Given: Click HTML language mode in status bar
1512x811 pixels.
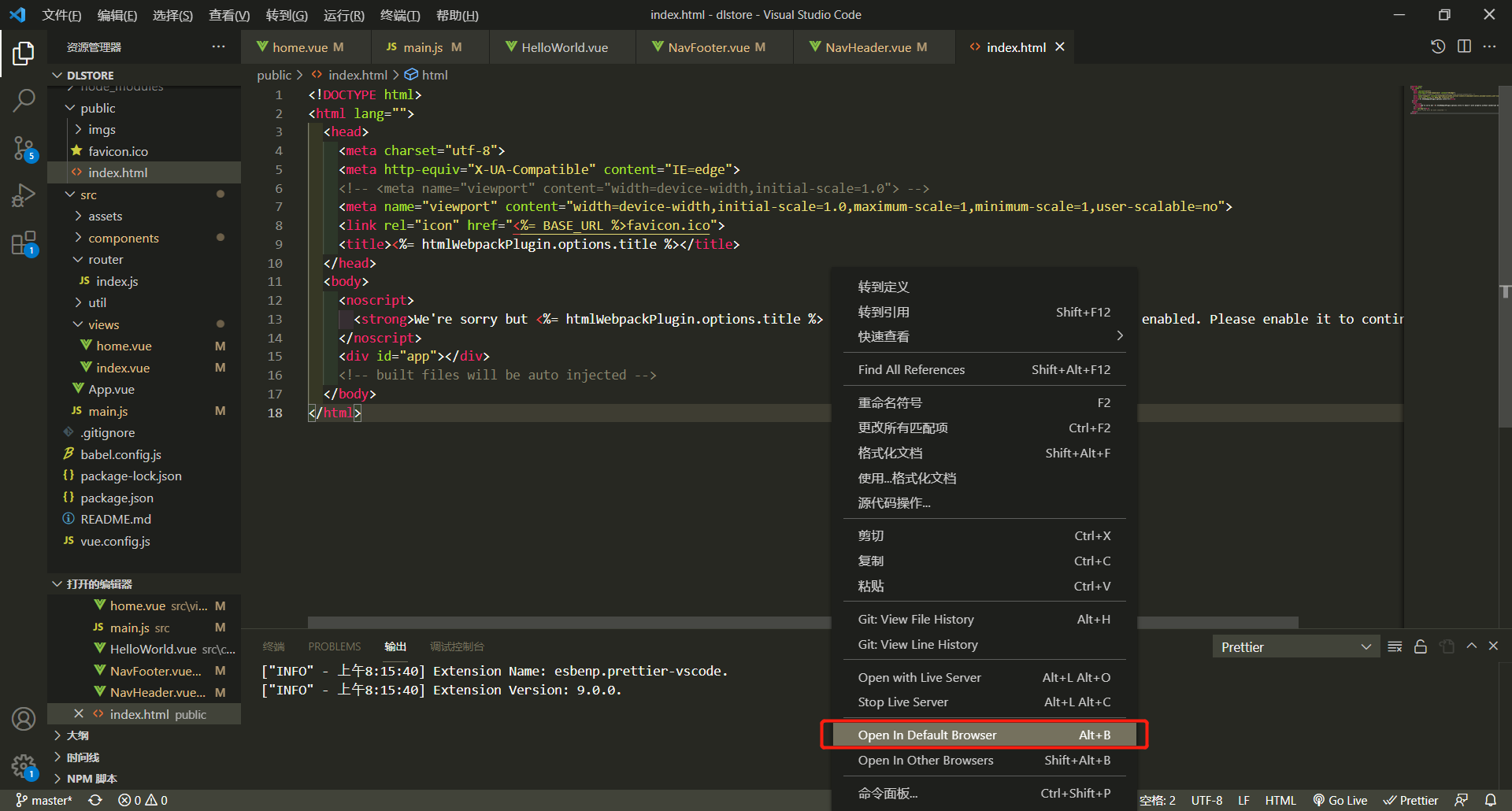Looking at the screenshot, I should click(1280, 800).
